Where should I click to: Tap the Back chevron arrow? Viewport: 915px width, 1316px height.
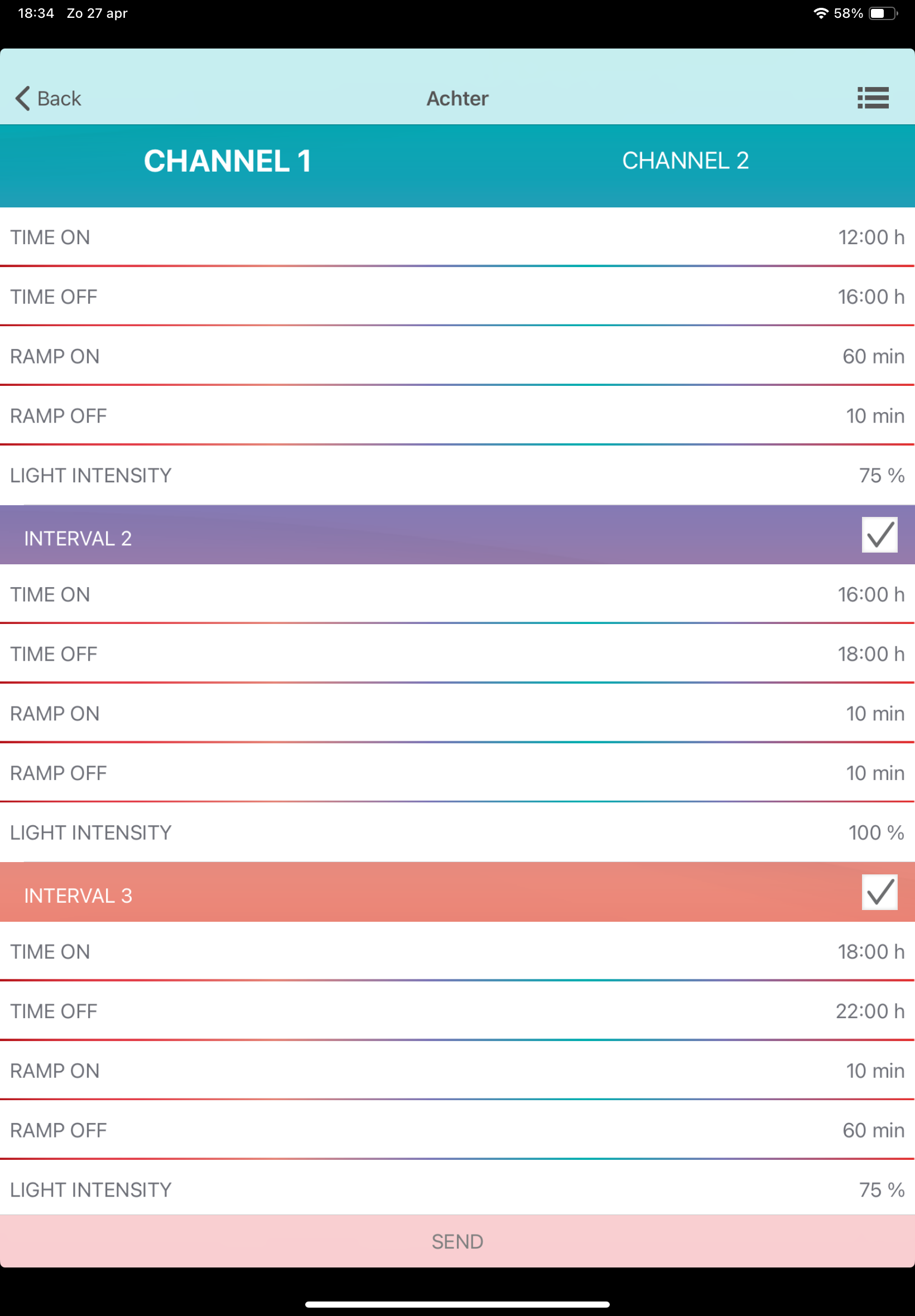point(22,99)
